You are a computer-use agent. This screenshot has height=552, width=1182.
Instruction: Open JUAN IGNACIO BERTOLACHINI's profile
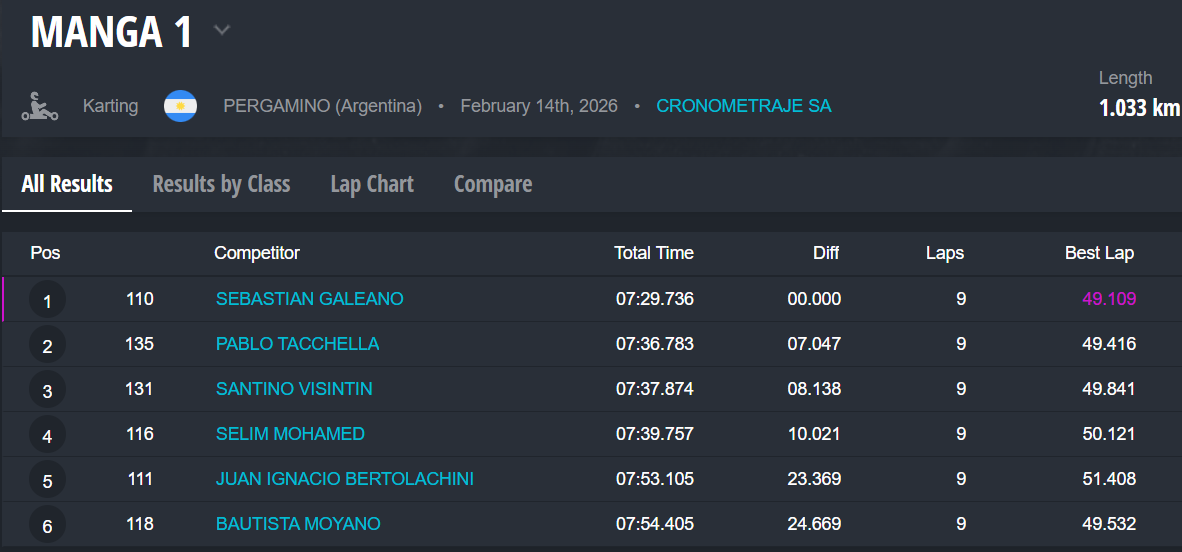pyautogui.click(x=344, y=479)
